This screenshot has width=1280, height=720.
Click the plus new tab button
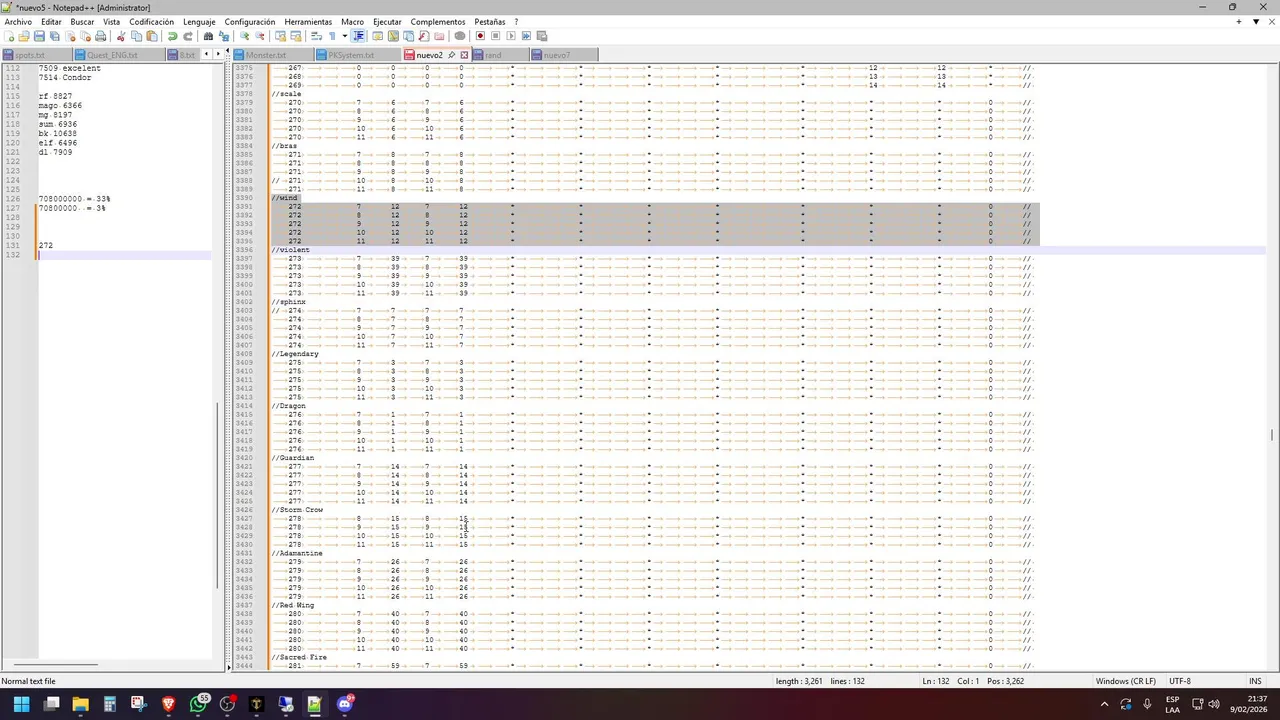pos(1239,21)
